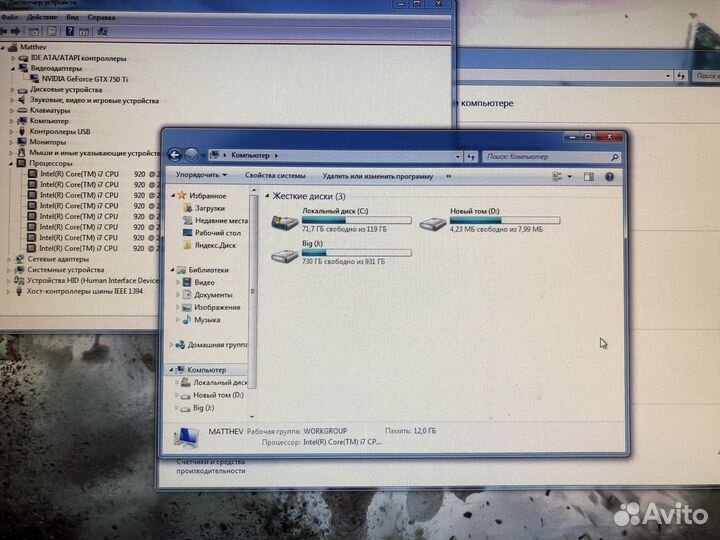The height and width of the screenshot is (540, 720).
Task: Expand the Дисковые устройства node
Action: 13,90
